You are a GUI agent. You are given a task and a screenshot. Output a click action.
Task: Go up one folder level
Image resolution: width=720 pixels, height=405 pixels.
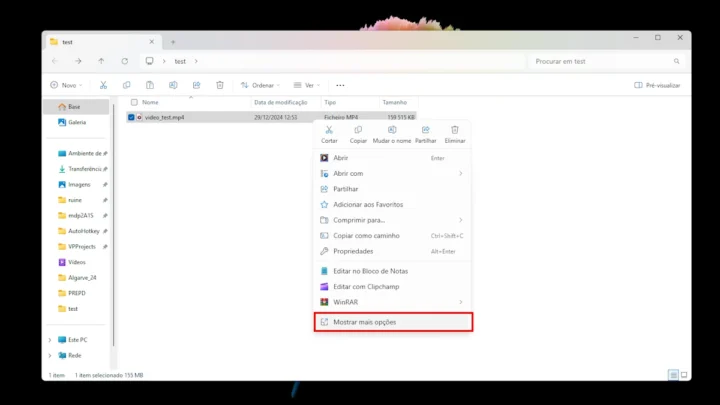[101, 61]
